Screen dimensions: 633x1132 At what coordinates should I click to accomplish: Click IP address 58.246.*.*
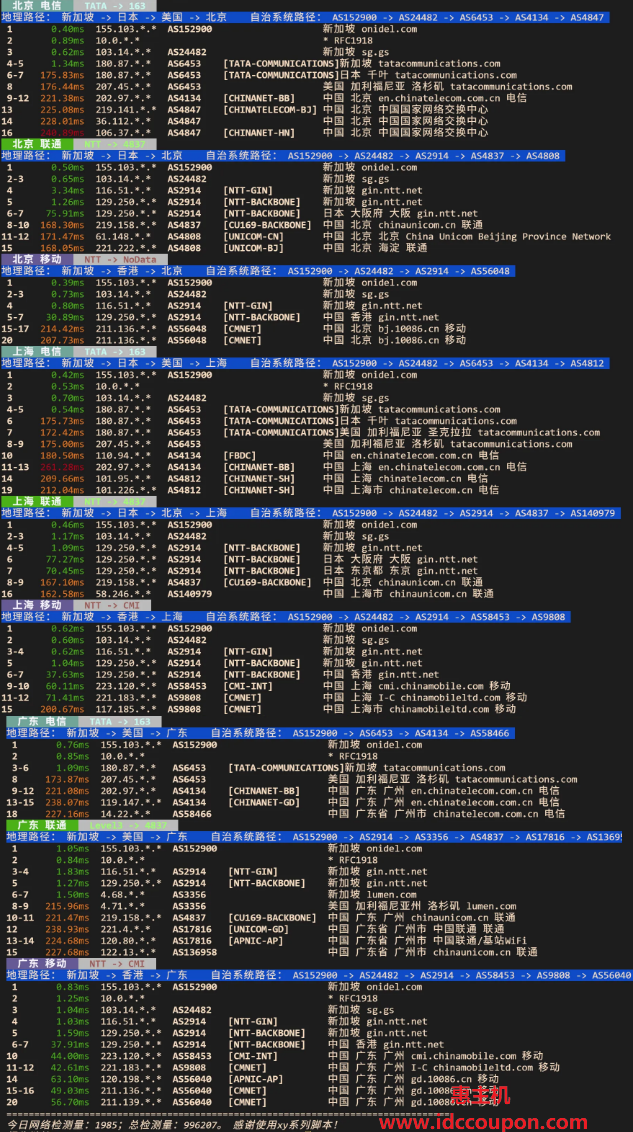coord(123,594)
